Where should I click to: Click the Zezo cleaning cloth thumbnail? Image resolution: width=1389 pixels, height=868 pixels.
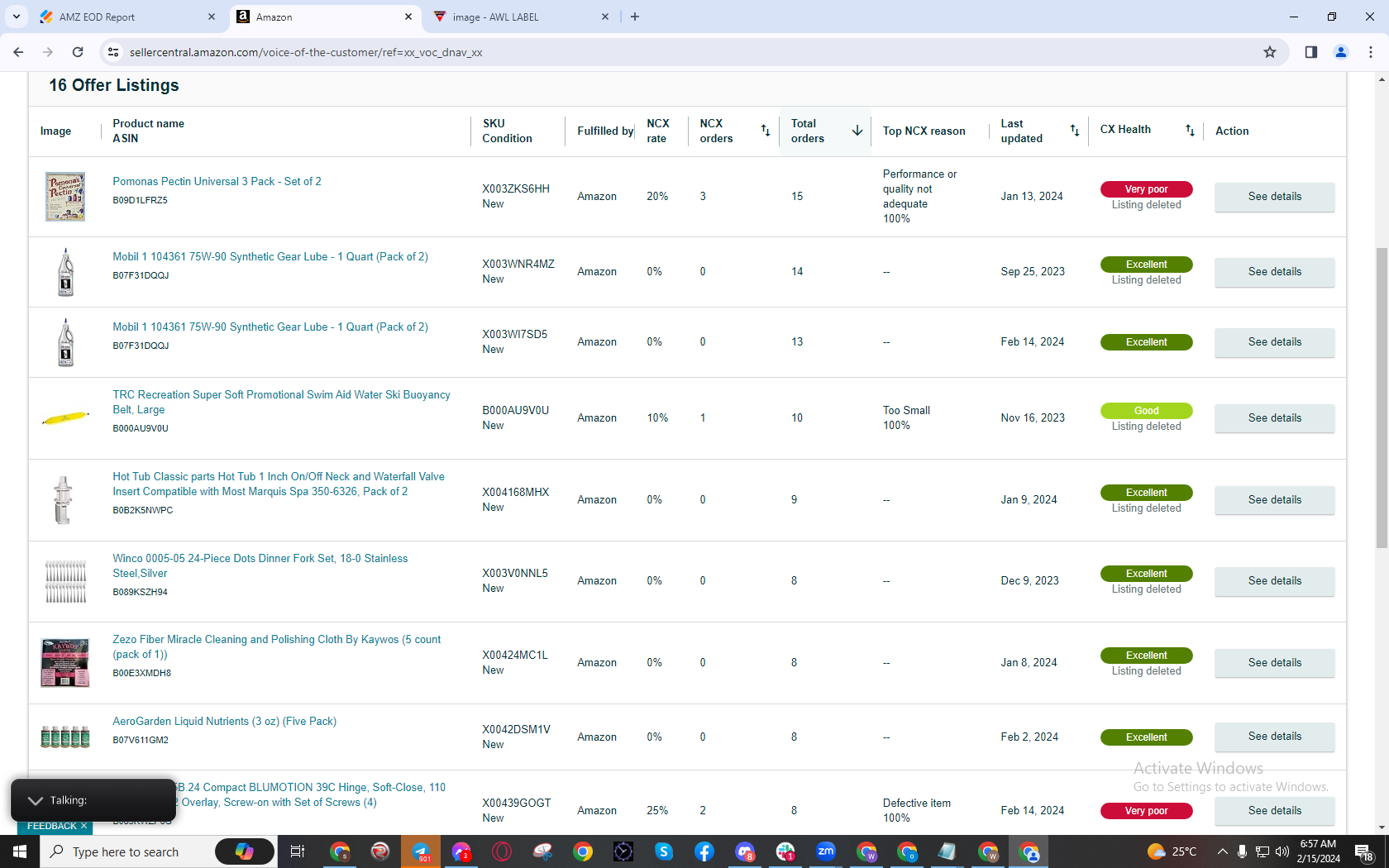(65, 663)
